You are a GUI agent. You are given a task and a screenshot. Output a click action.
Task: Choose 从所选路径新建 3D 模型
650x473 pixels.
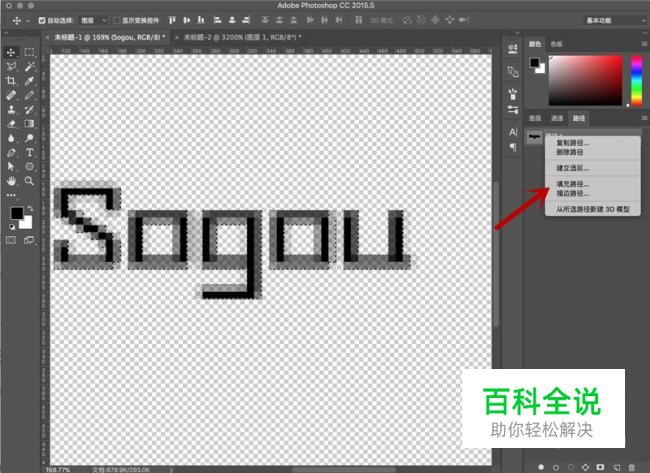point(593,209)
